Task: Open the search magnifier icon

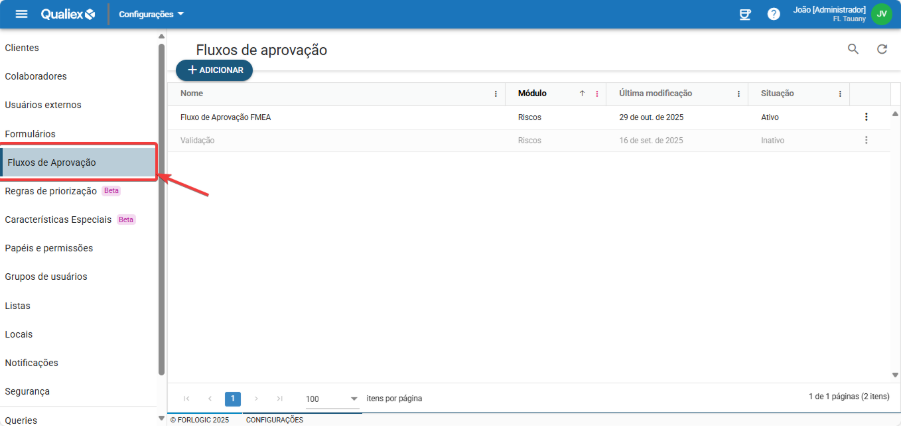Action: [853, 49]
